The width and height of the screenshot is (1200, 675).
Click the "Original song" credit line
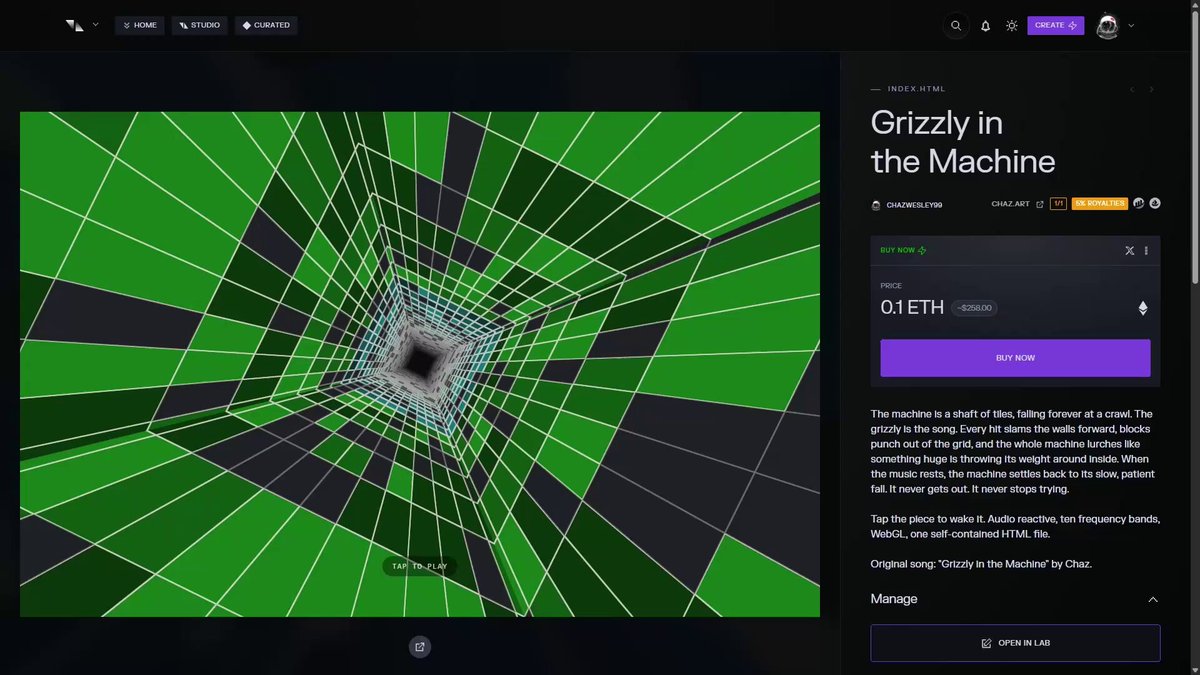click(983, 565)
